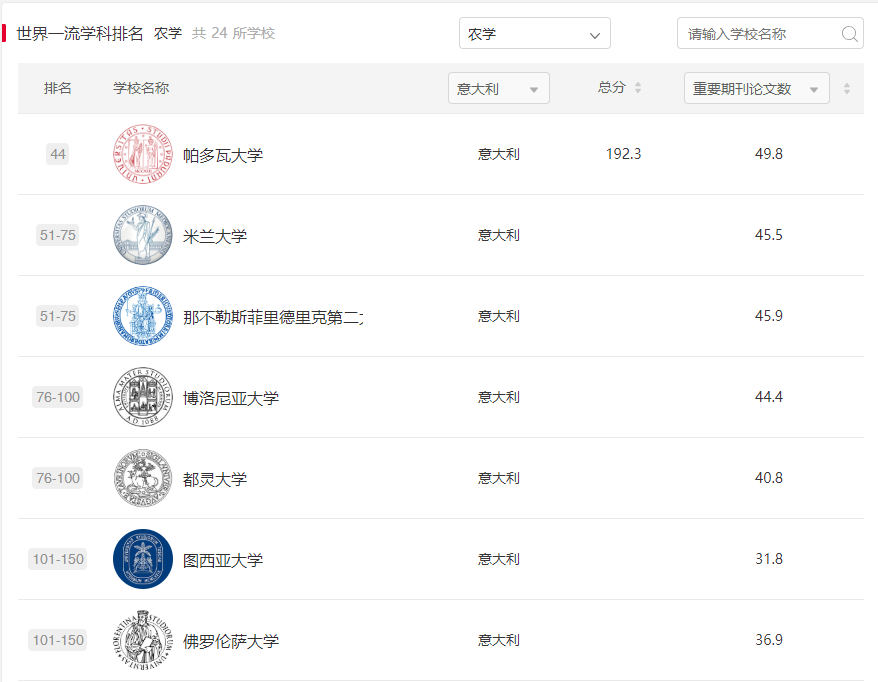Click the magnifier icon in the search box

(849, 33)
